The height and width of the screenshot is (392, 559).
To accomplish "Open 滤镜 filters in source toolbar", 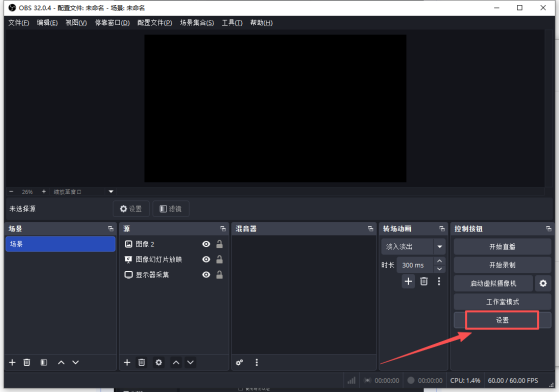I will click(171, 209).
